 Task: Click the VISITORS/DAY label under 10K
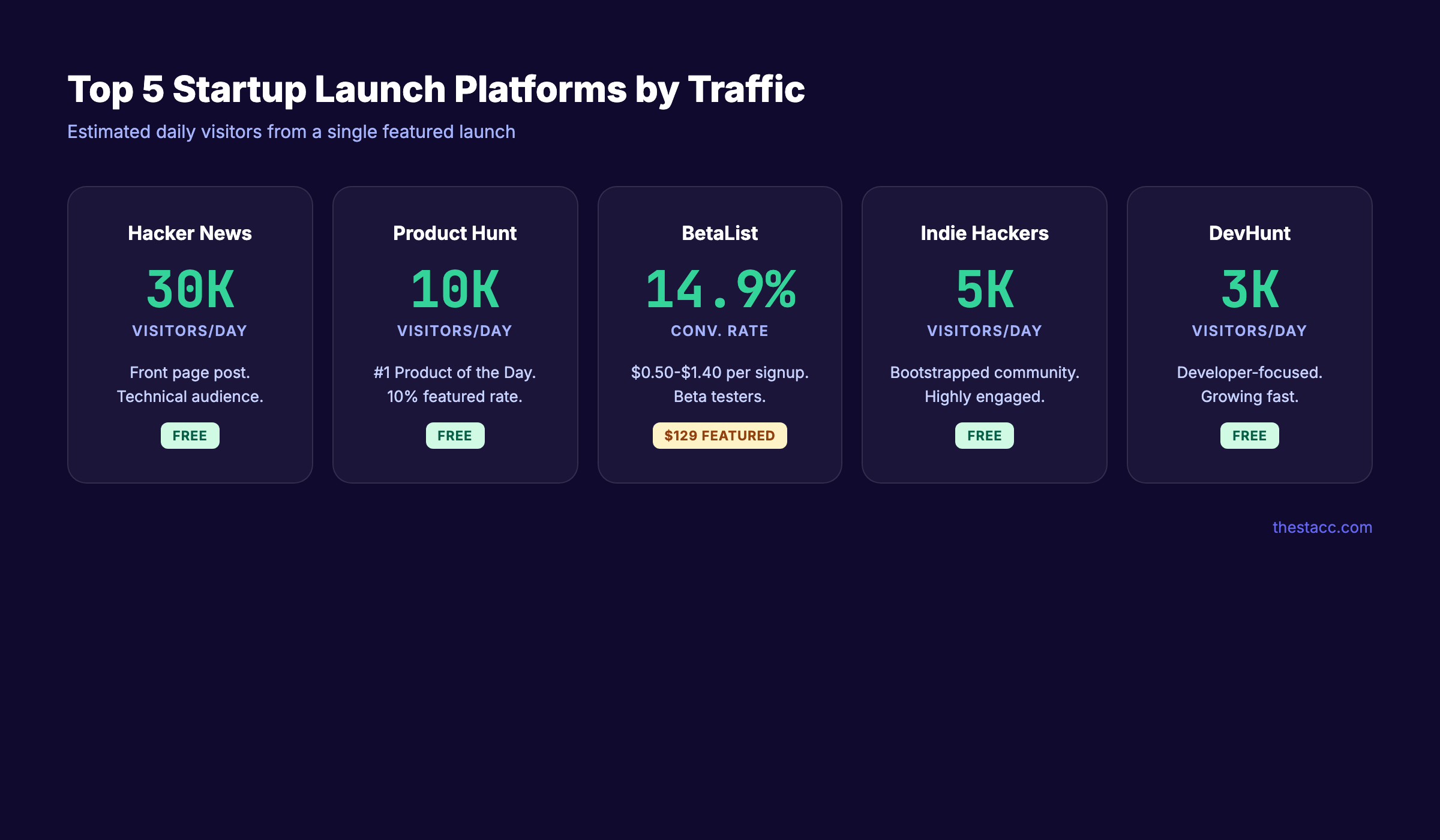[x=455, y=330]
